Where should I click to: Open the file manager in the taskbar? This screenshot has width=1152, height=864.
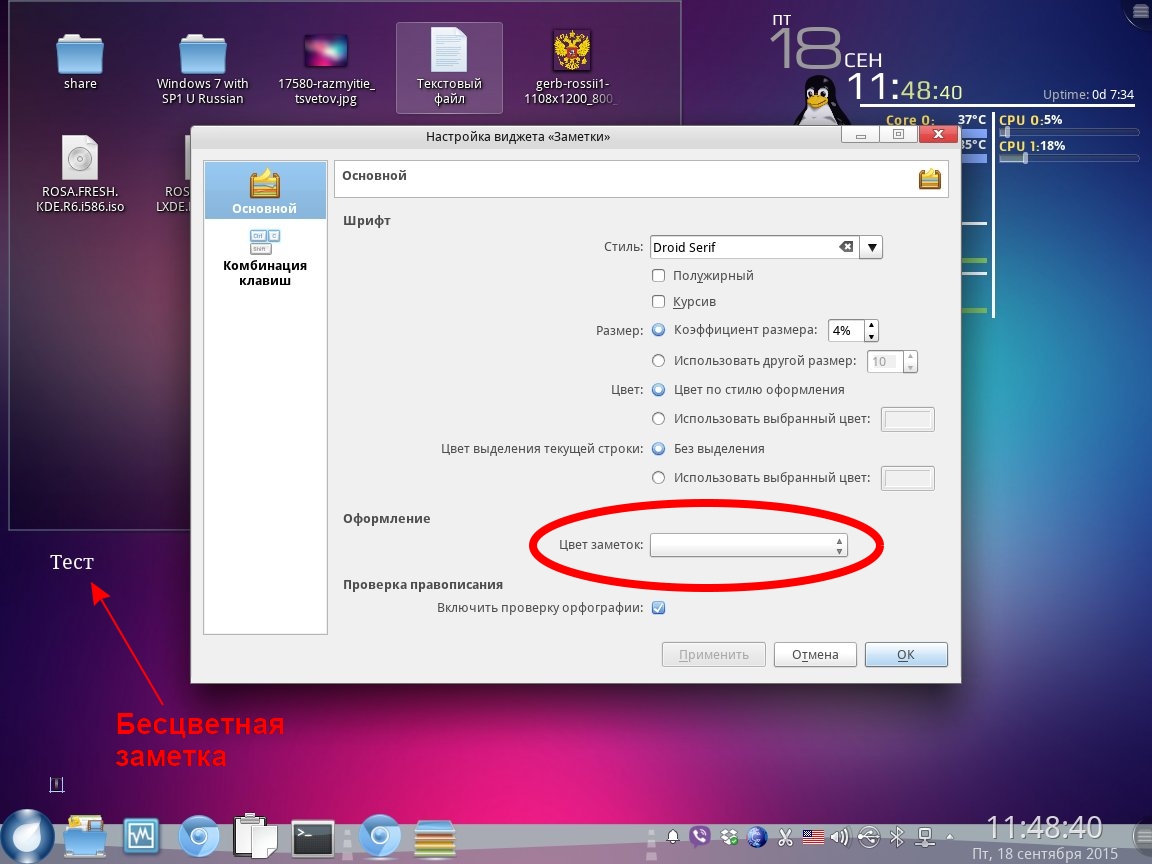tap(85, 835)
